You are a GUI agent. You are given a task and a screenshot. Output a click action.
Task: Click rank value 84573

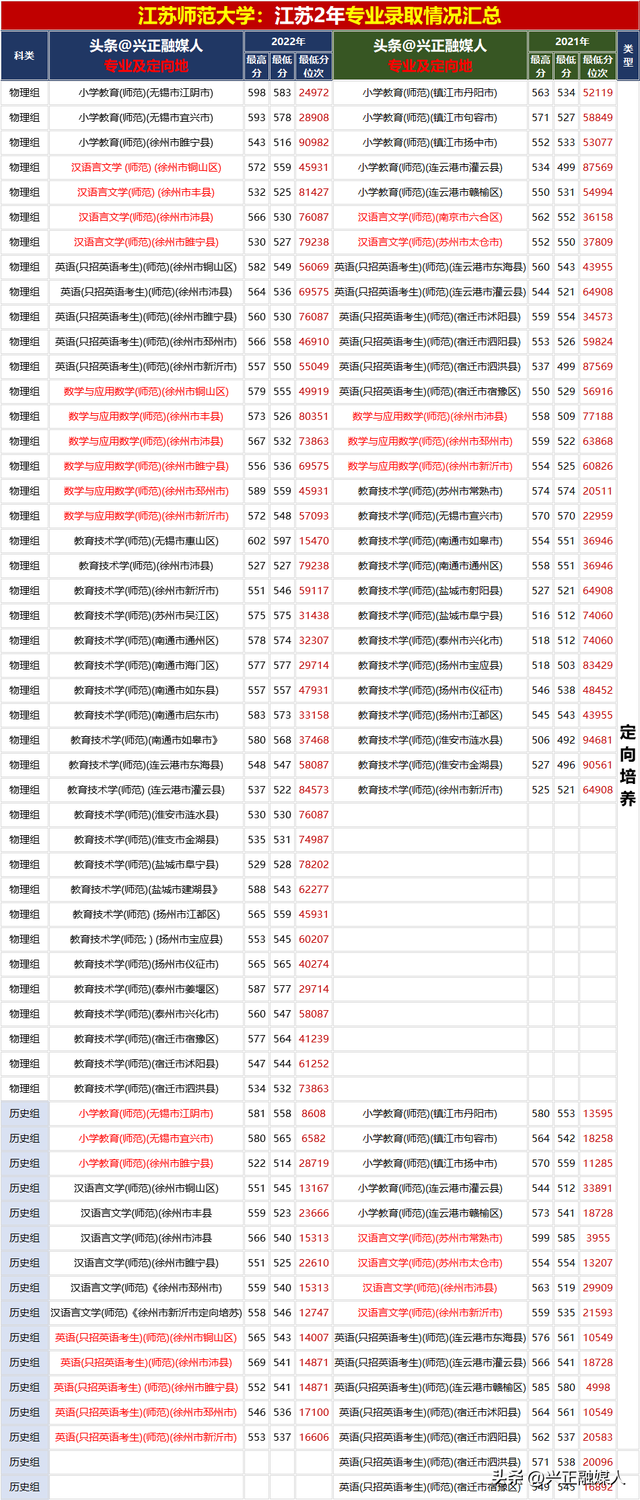(x=314, y=790)
